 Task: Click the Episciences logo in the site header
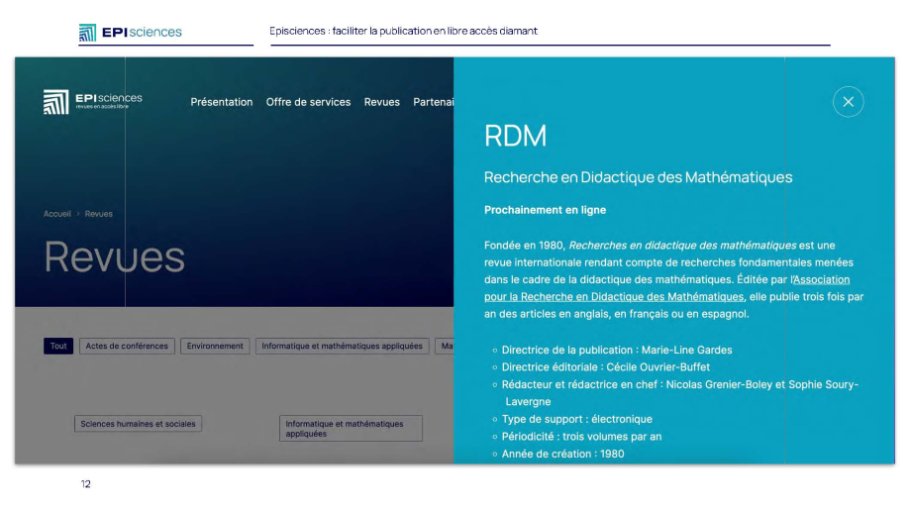tap(93, 102)
